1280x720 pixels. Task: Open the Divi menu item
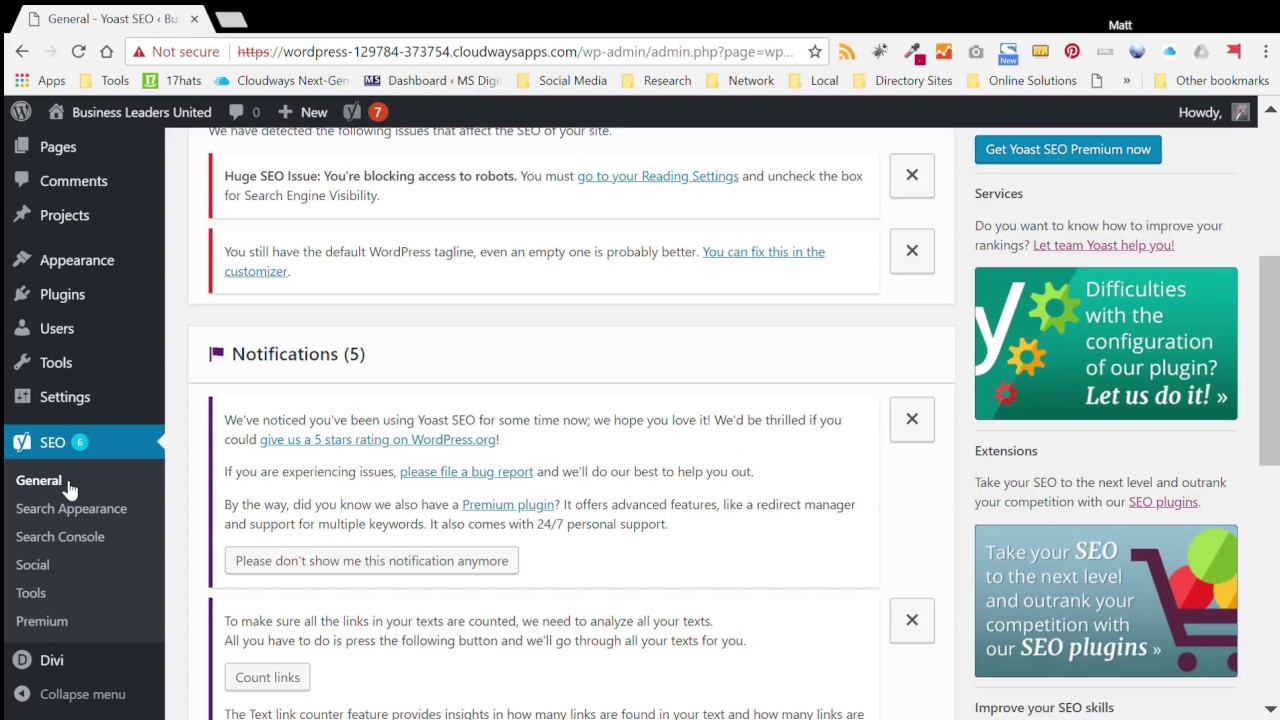point(52,660)
